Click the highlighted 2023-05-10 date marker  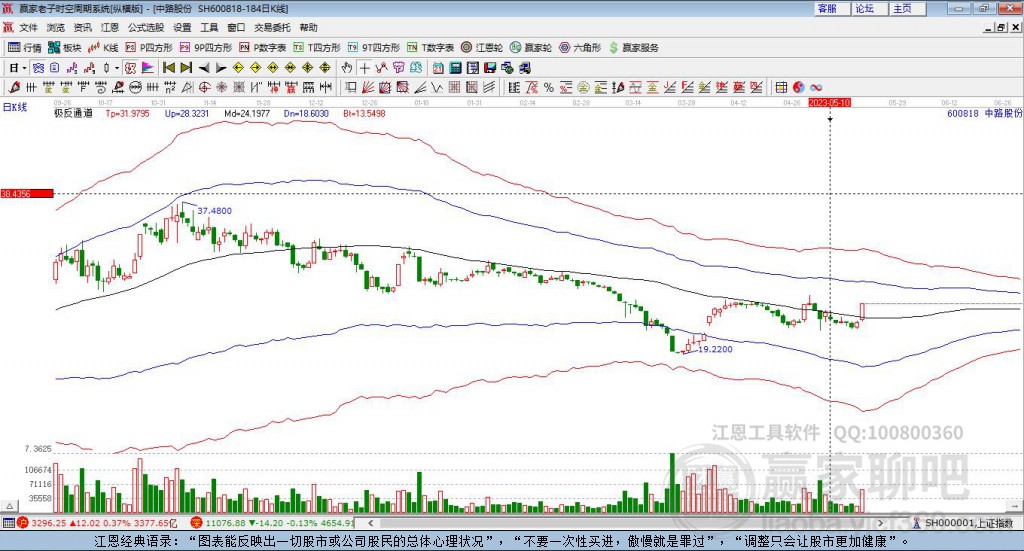point(829,102)
